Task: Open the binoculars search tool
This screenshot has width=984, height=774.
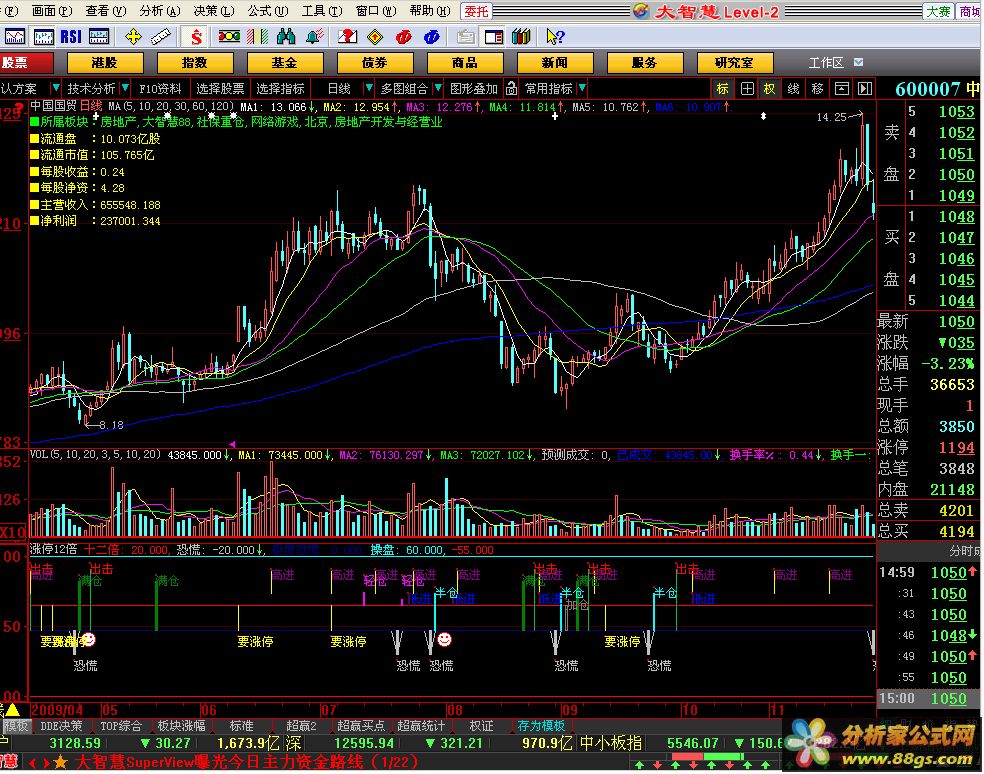Action: click(286, 36)
